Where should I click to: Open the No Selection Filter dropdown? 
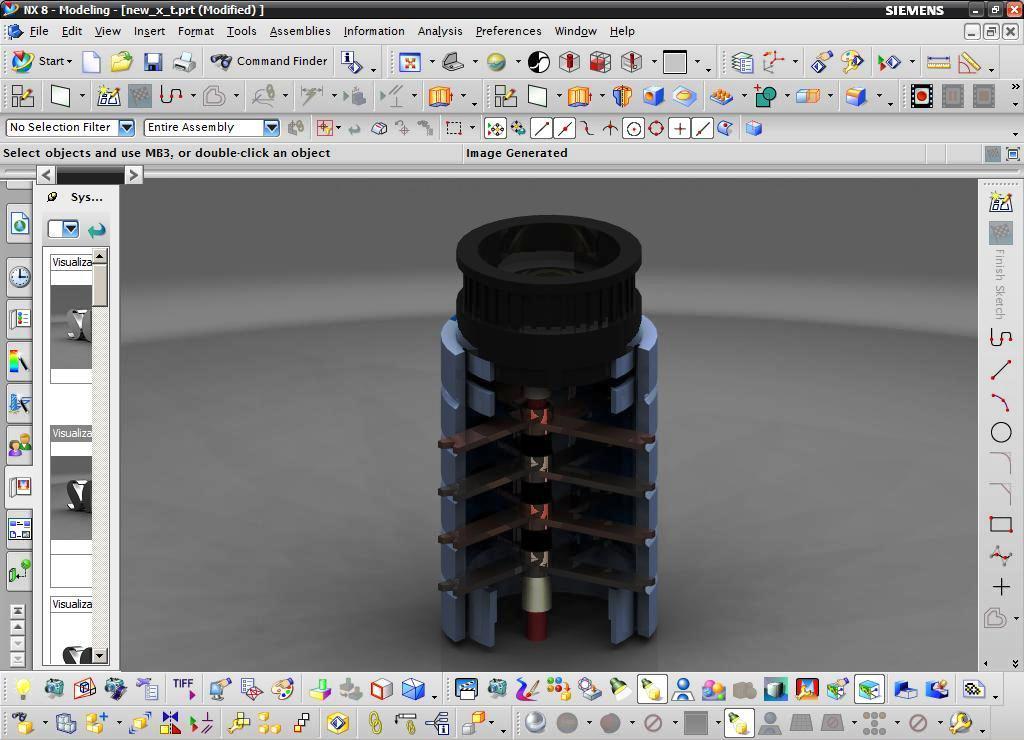(x=127, y=127)
